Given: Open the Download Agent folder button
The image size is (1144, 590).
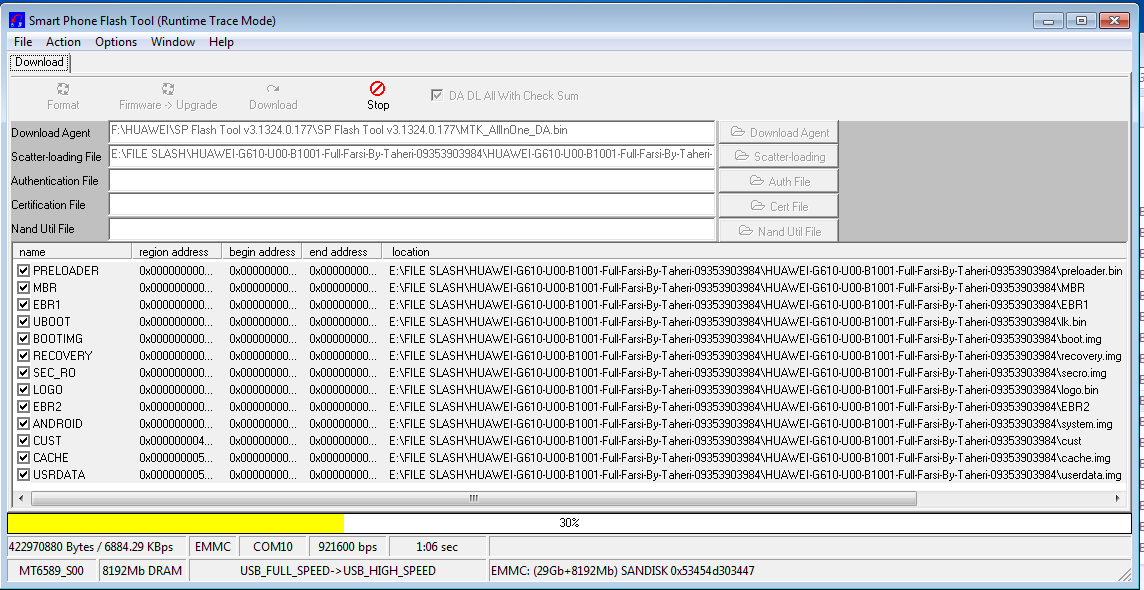Looking at the screenshot, I should click(778, 132).
